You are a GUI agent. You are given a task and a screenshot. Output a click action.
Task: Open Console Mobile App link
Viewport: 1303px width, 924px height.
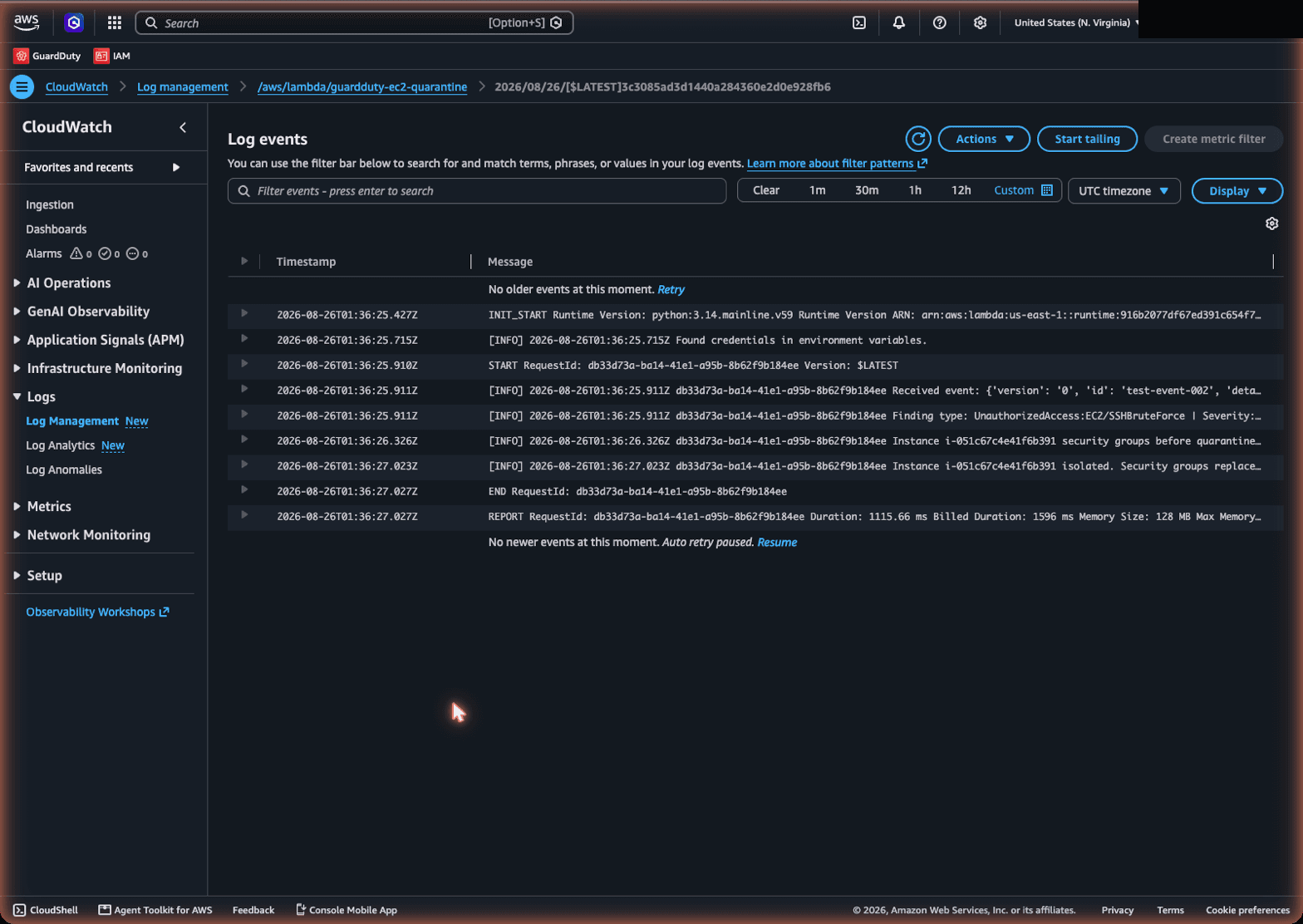point(347,910)
